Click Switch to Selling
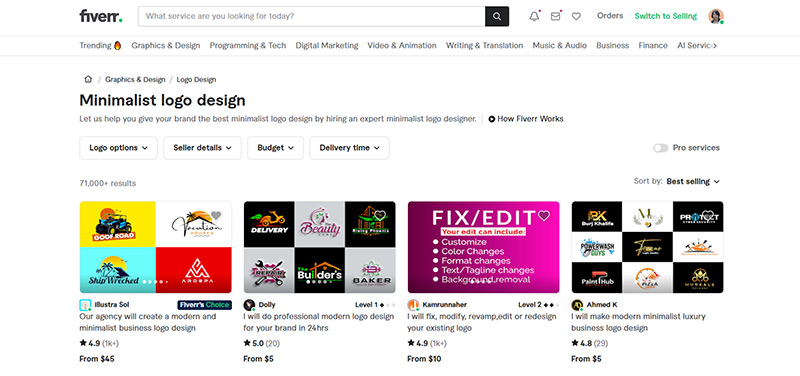The width and height of the screenshot is (800, 376). (x=666, y=16)
